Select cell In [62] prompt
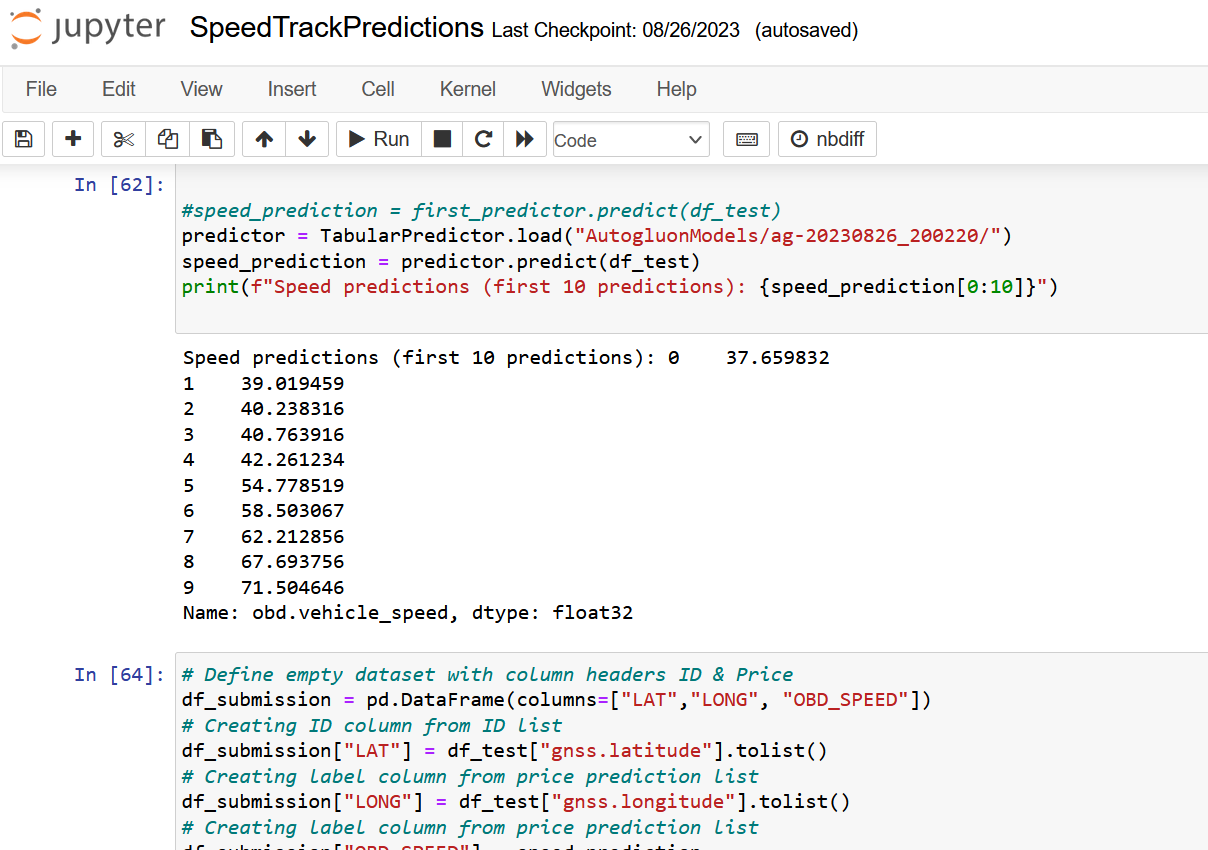 tap(119, 185)
